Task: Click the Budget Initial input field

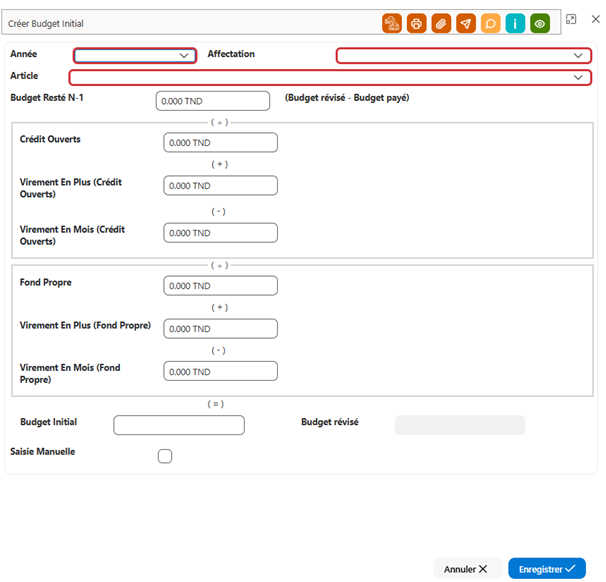Action: click(179, 425)
